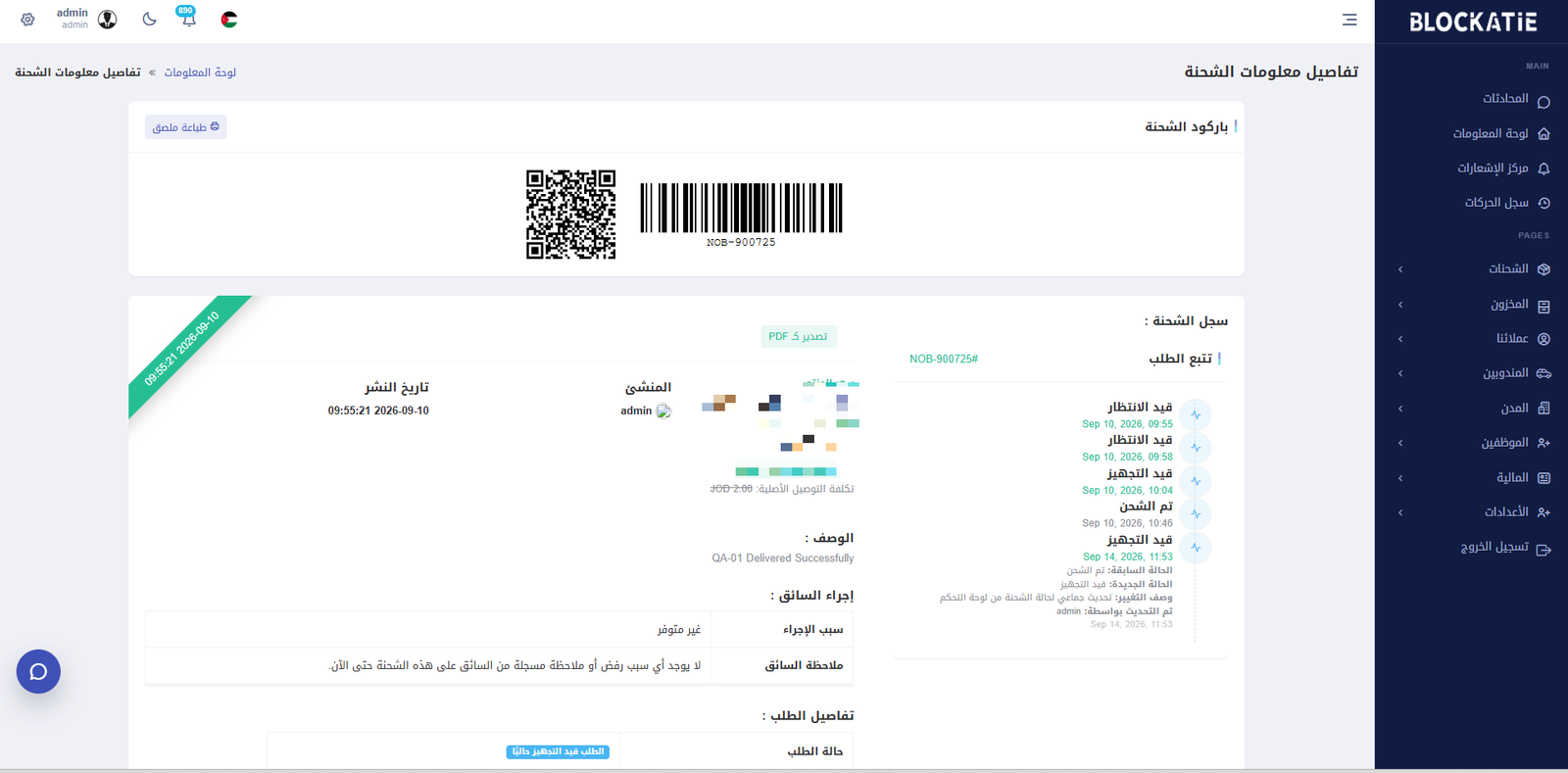Viewport: 1568px width, 773px height.
Task: Click the الطلب قيد التجهيز حاليًا status badge
Action: click(x=558, y=751)
